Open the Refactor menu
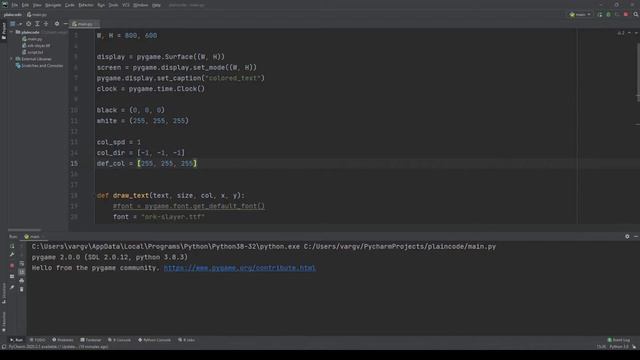This screenshot has width=640, height=360. click(86, 5)
